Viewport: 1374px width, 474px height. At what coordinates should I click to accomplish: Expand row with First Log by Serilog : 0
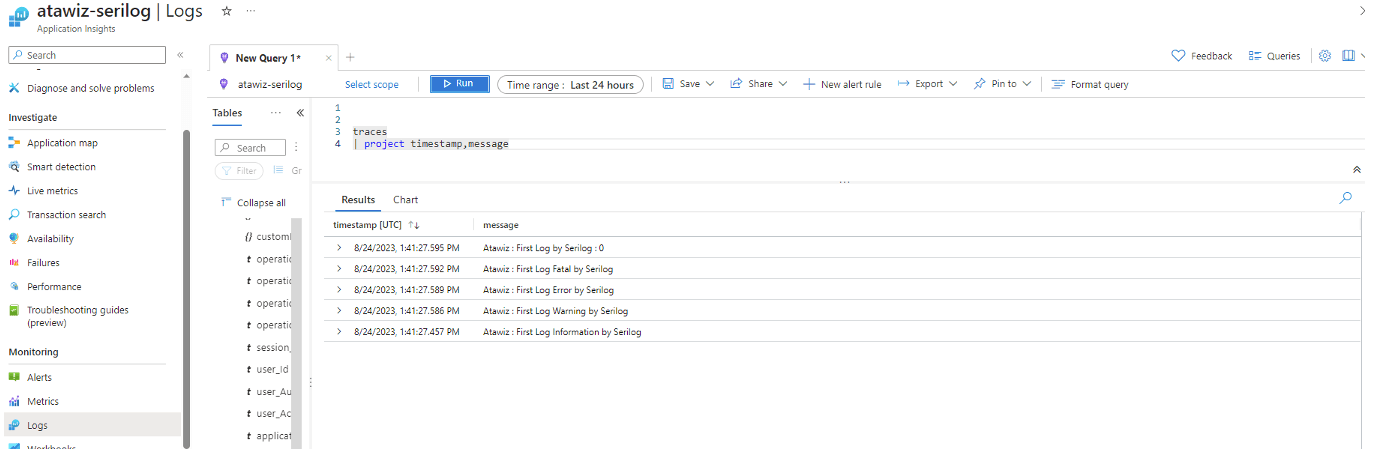click(339, 248)
